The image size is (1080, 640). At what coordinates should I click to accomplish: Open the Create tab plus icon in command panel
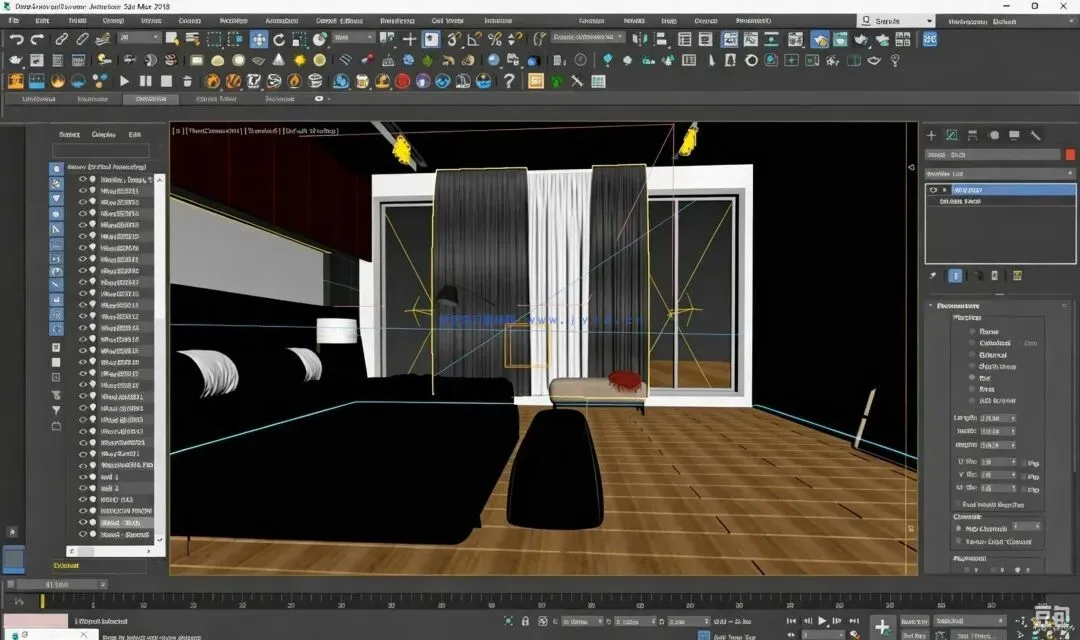[931, 135]
